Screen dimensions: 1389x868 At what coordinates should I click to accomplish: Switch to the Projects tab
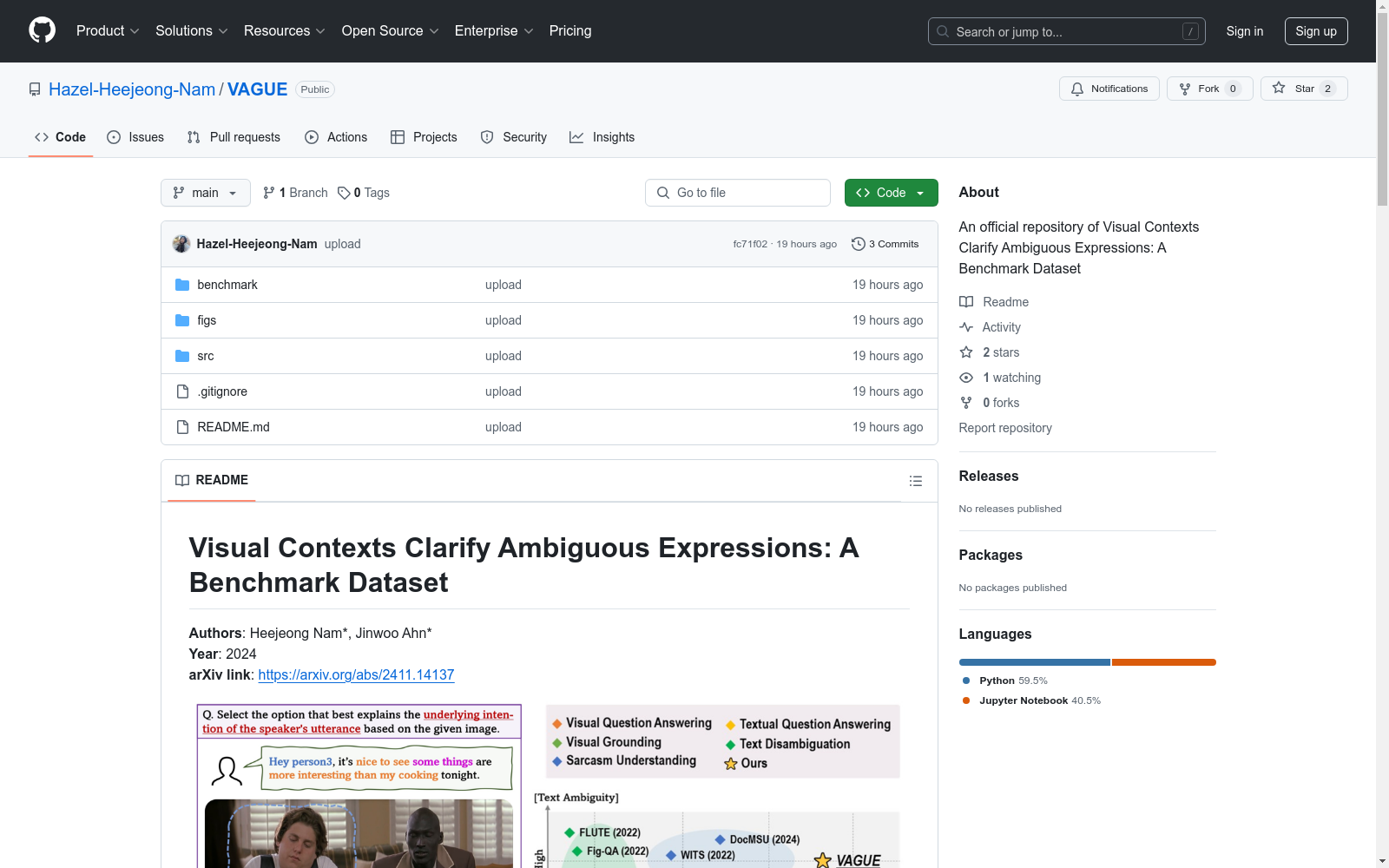pyautogui.click(x=424, y=137)
